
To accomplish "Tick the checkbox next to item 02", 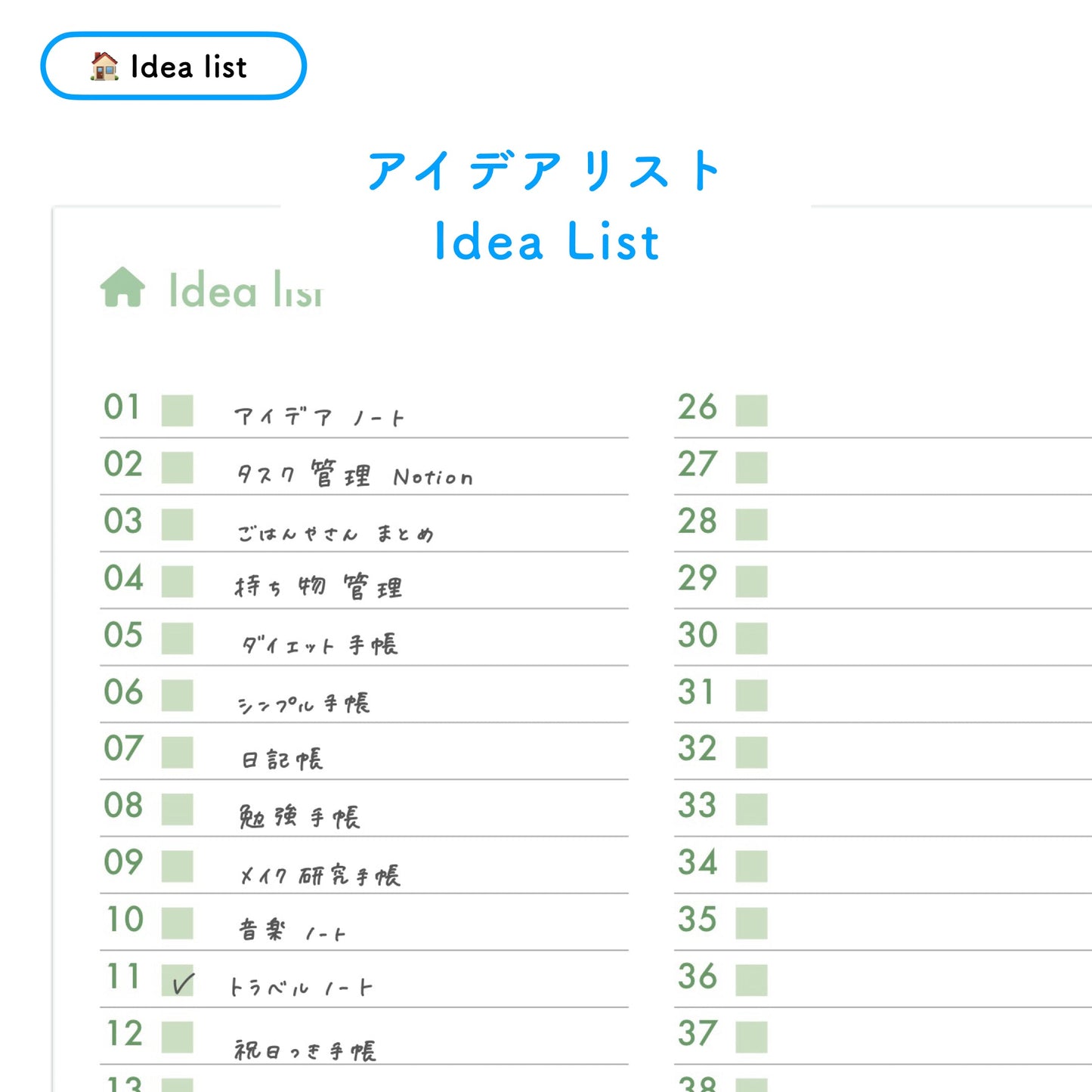I will click(x=178, y=467).
